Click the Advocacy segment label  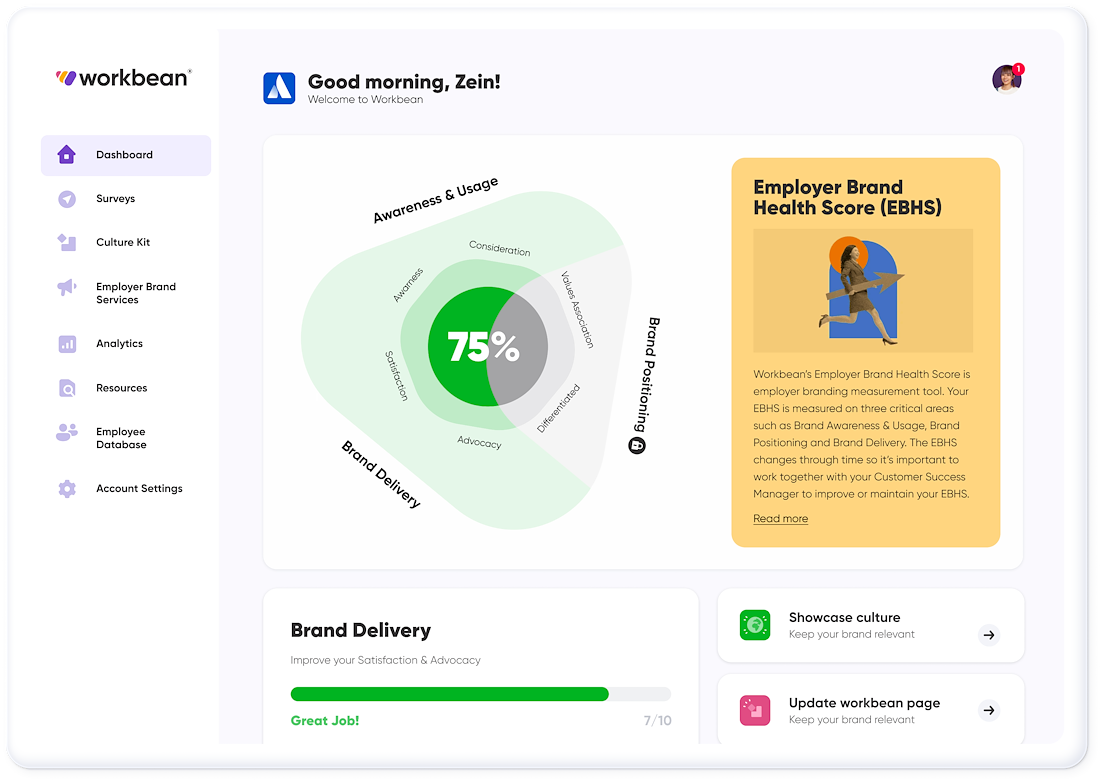479,442
